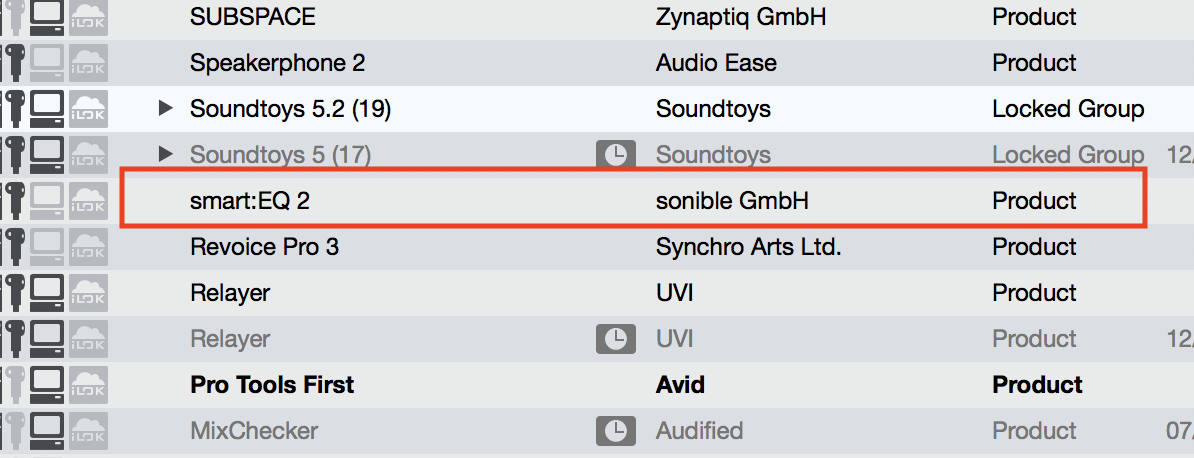1194x458 pixels.
Task: Click the computer icon in the Speakerphone 2 row
Action: 47,63
